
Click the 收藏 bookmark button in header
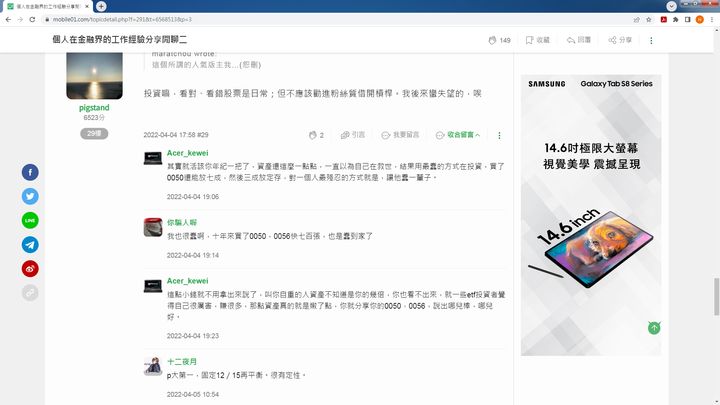click(537, 40)
